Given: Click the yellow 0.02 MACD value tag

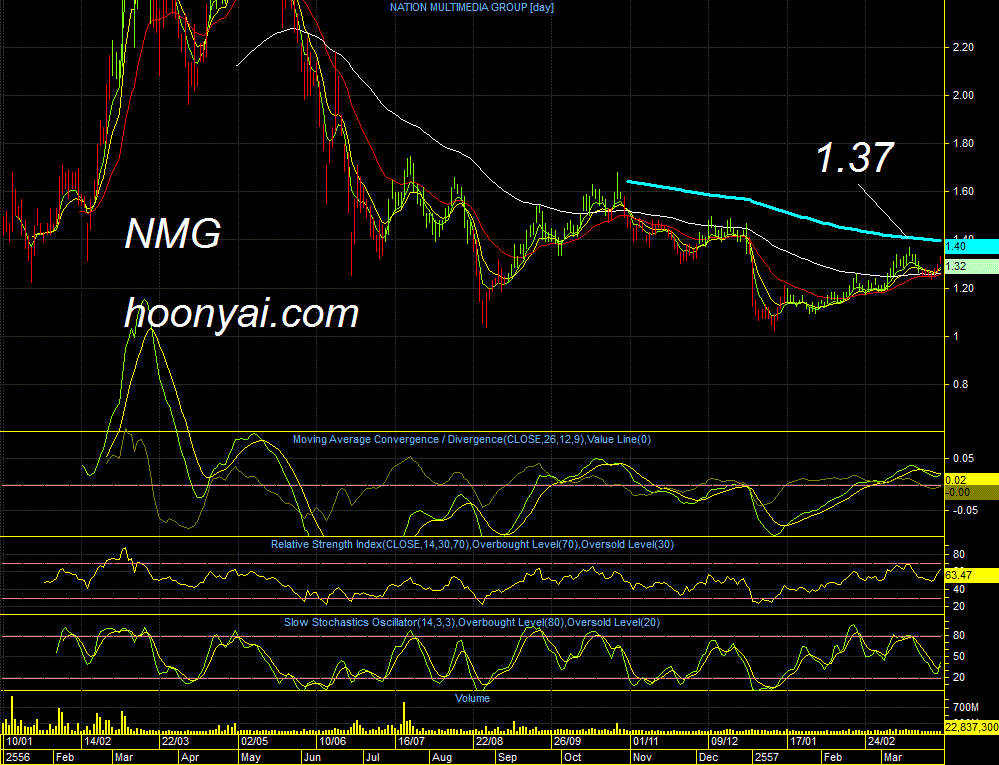Looking at the screenshot, I should (971, 480).
